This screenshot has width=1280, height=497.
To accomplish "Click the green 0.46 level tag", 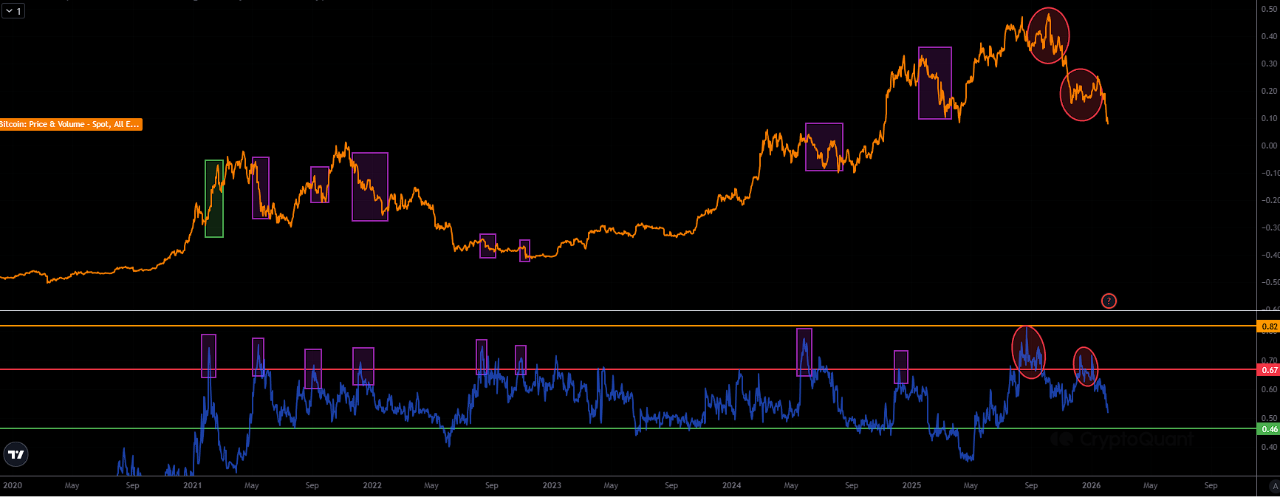I will [1267, 429].
